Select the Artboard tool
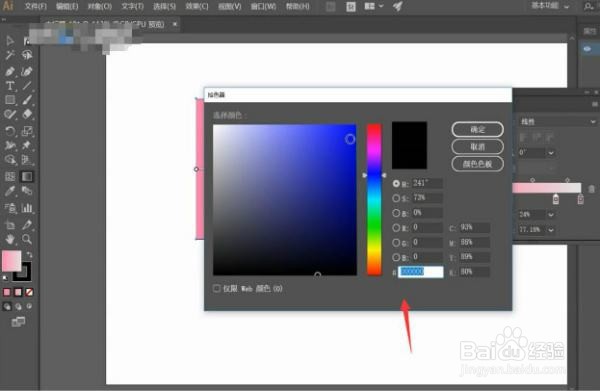 click(x=10, y=225)
